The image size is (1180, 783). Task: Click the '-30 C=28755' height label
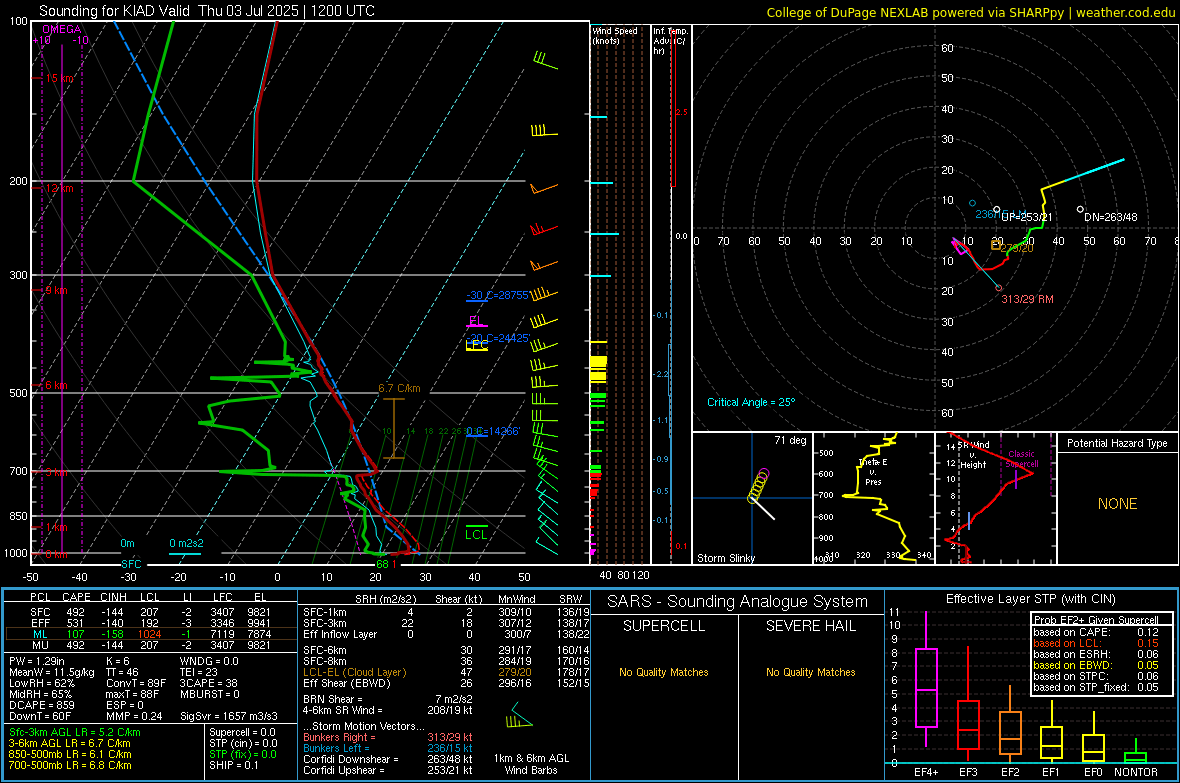497,295
